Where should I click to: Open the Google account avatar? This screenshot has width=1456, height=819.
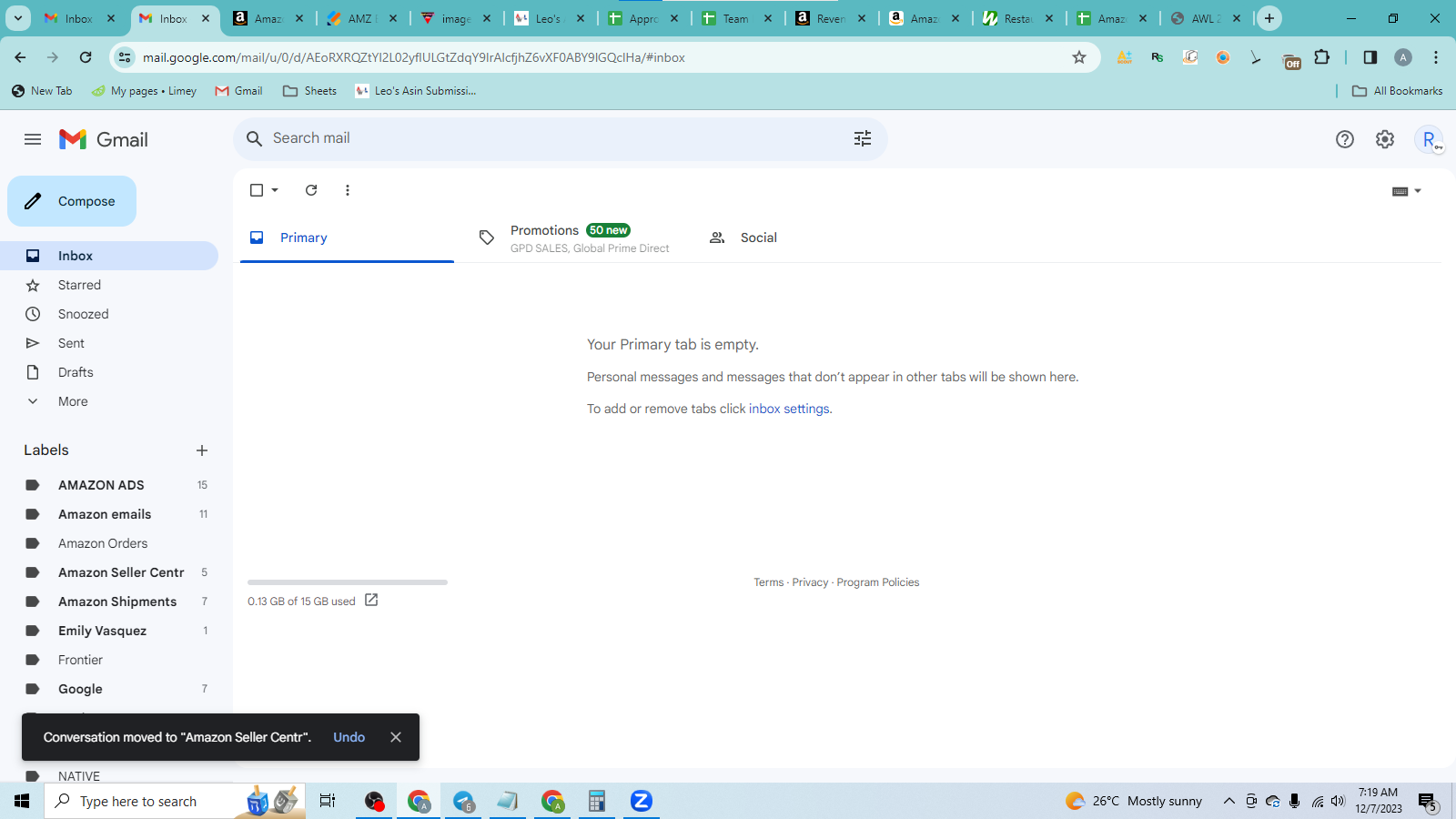pyautogui.click(x=1430, y=139)
